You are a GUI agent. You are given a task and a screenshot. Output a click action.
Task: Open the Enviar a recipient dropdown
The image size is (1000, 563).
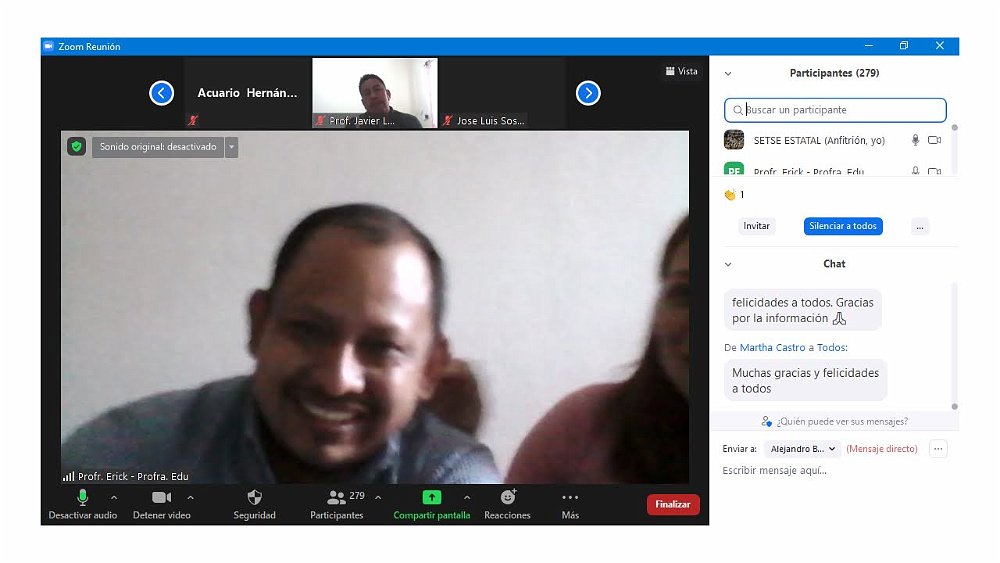[x=803, y=449]
